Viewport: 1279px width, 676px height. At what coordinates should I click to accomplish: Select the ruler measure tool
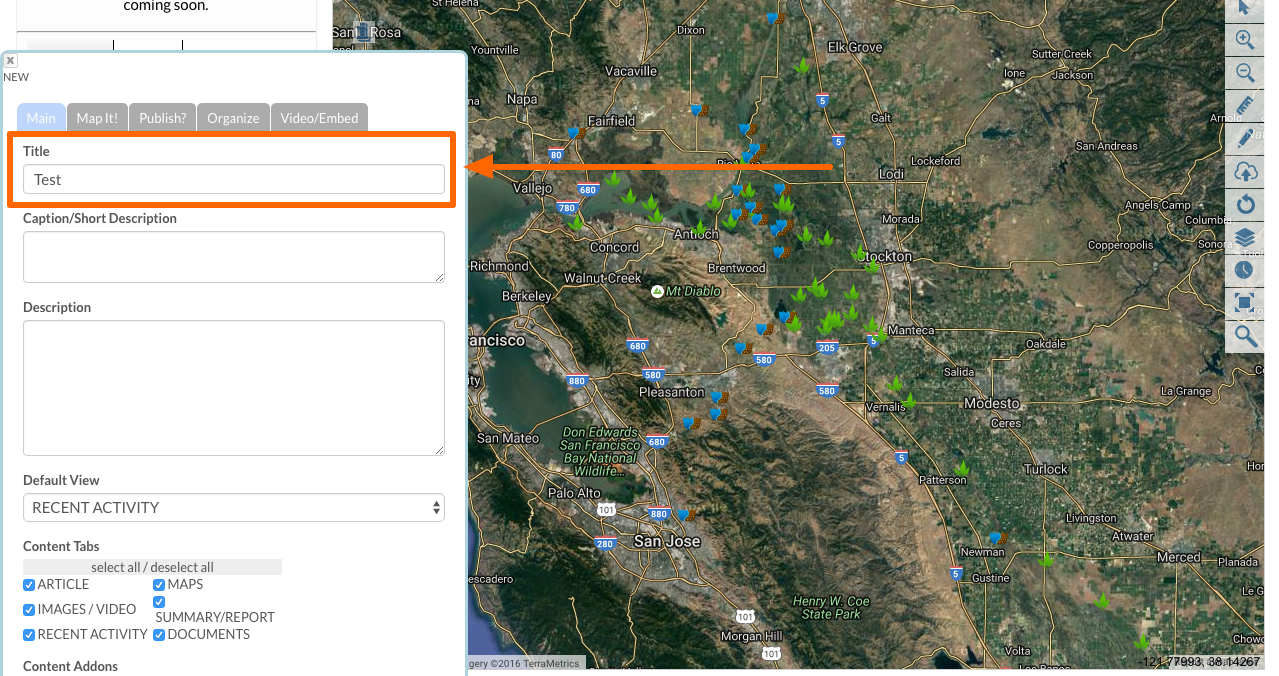coord(1245,106)
